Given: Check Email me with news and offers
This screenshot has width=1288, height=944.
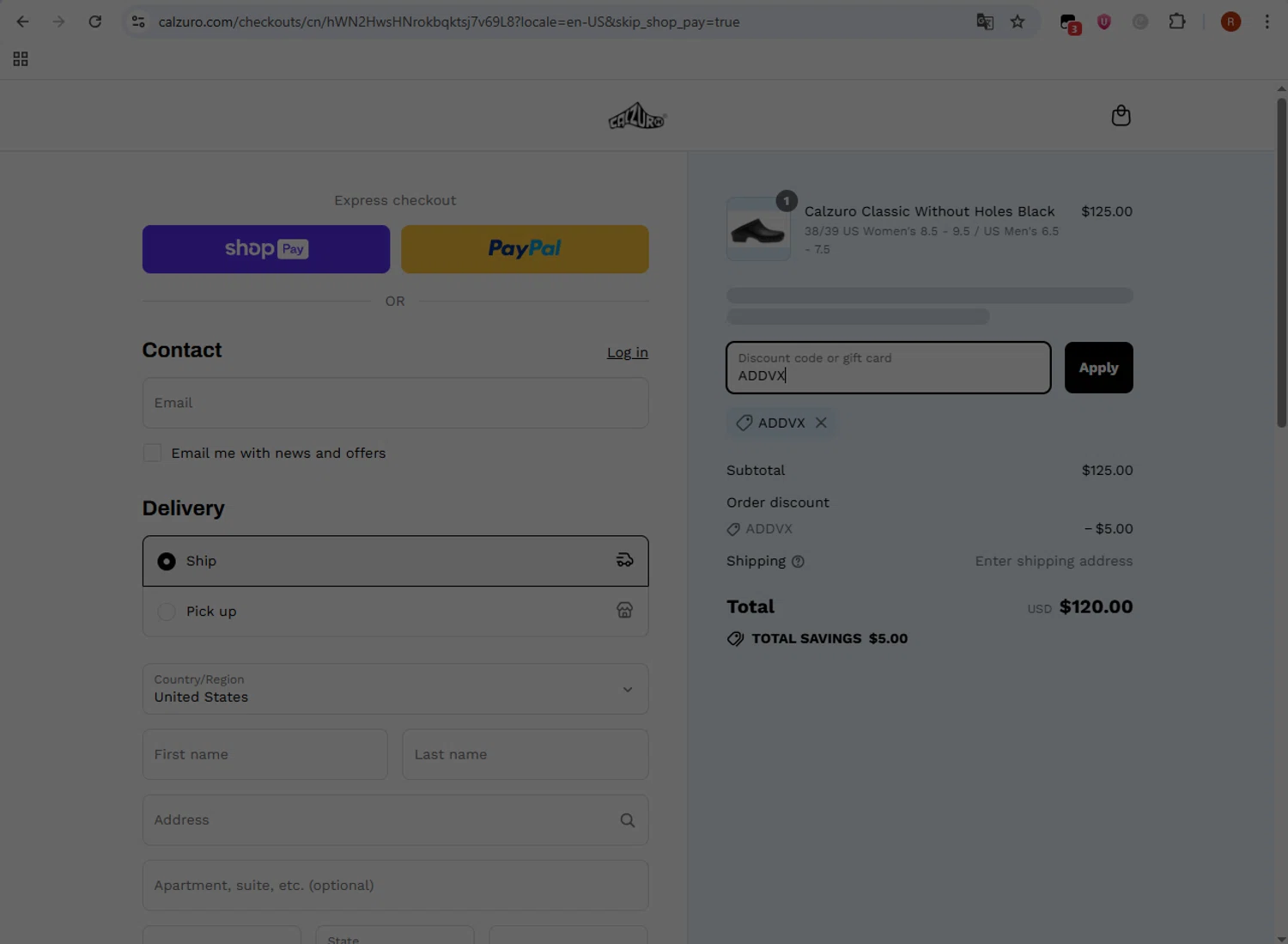Looking at the screenshot, I should (x=152, y=453).
